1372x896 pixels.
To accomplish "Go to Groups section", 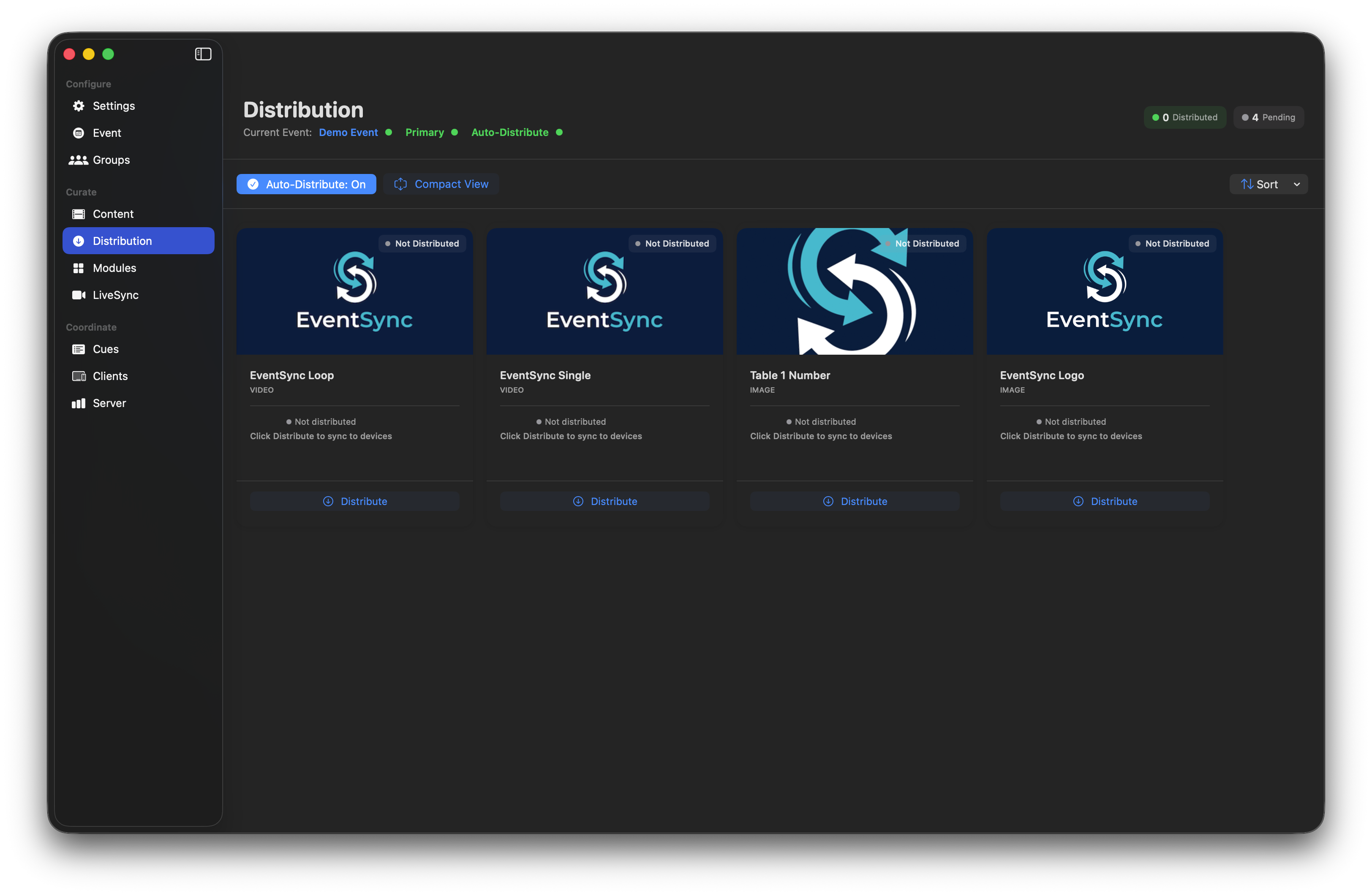I will [x=139, y=160].
